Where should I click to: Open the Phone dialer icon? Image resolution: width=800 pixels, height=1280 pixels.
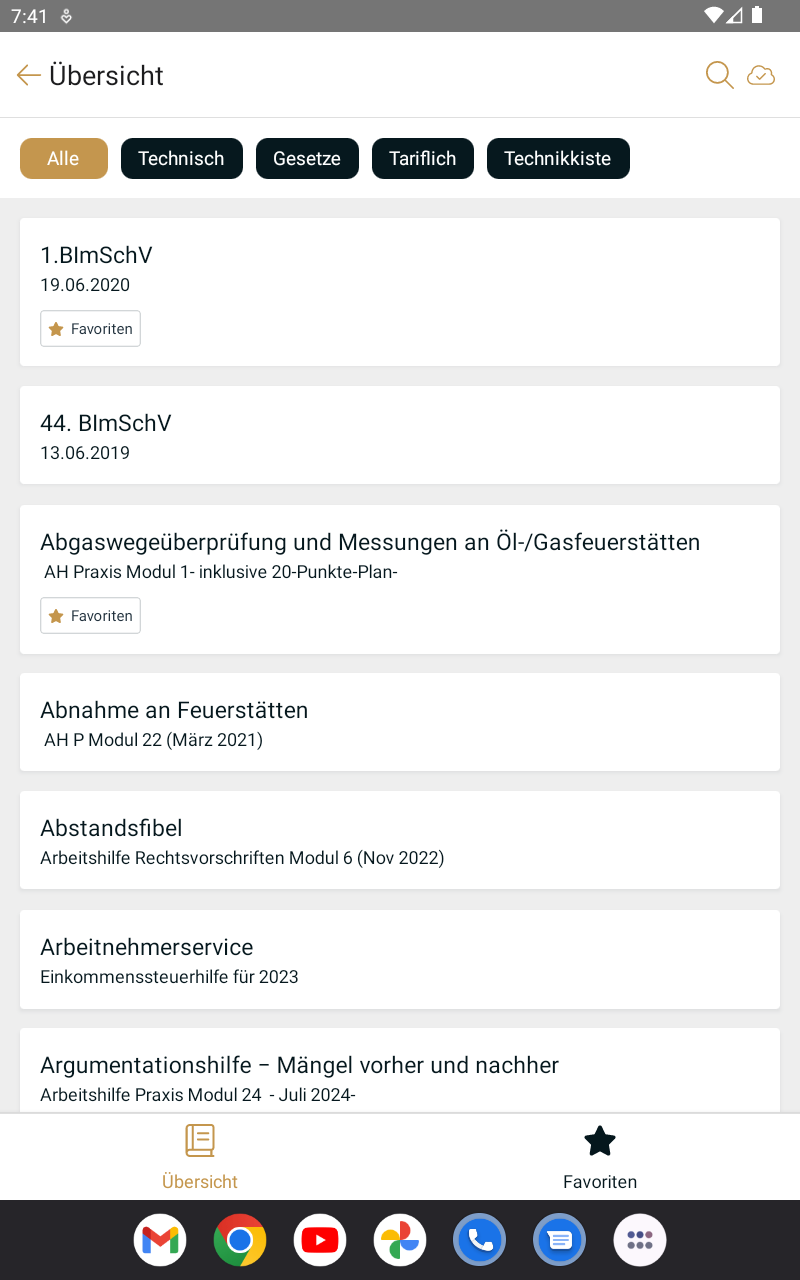pos(480,1240)
